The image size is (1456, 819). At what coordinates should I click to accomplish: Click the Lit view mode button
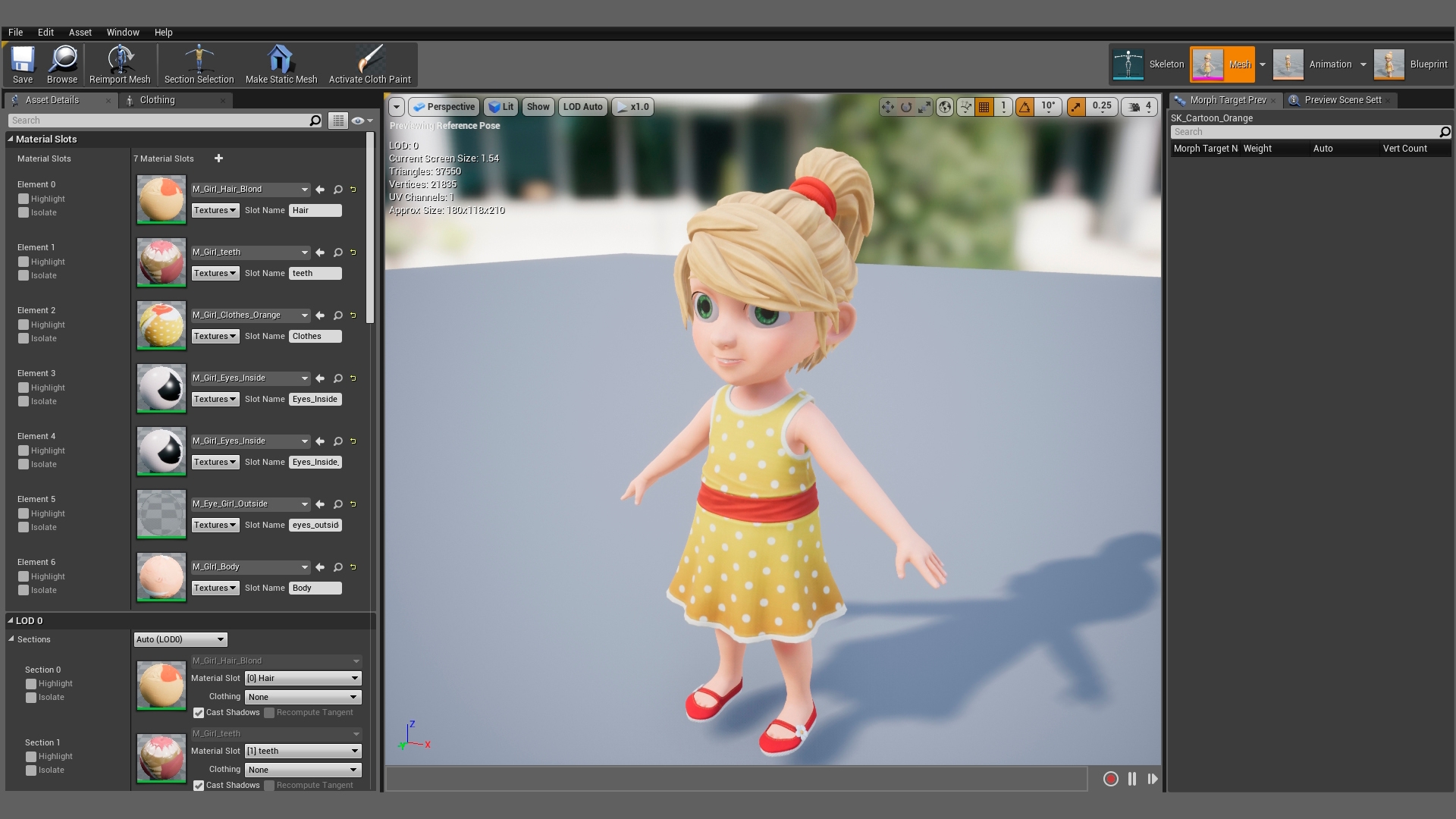(500, 107)
